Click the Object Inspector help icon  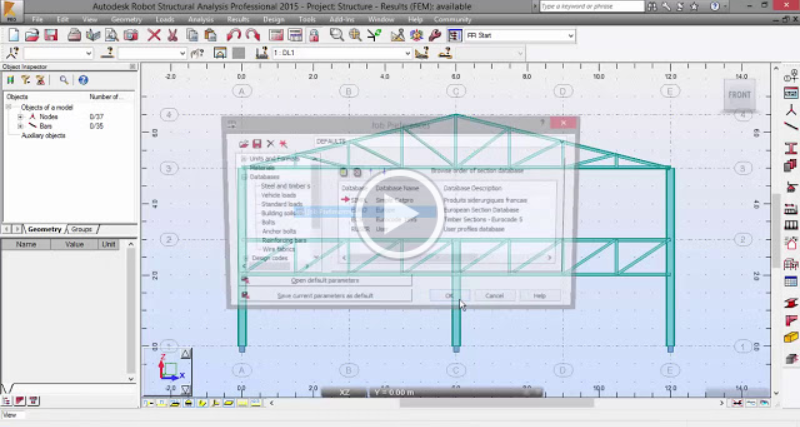[83, 80]
